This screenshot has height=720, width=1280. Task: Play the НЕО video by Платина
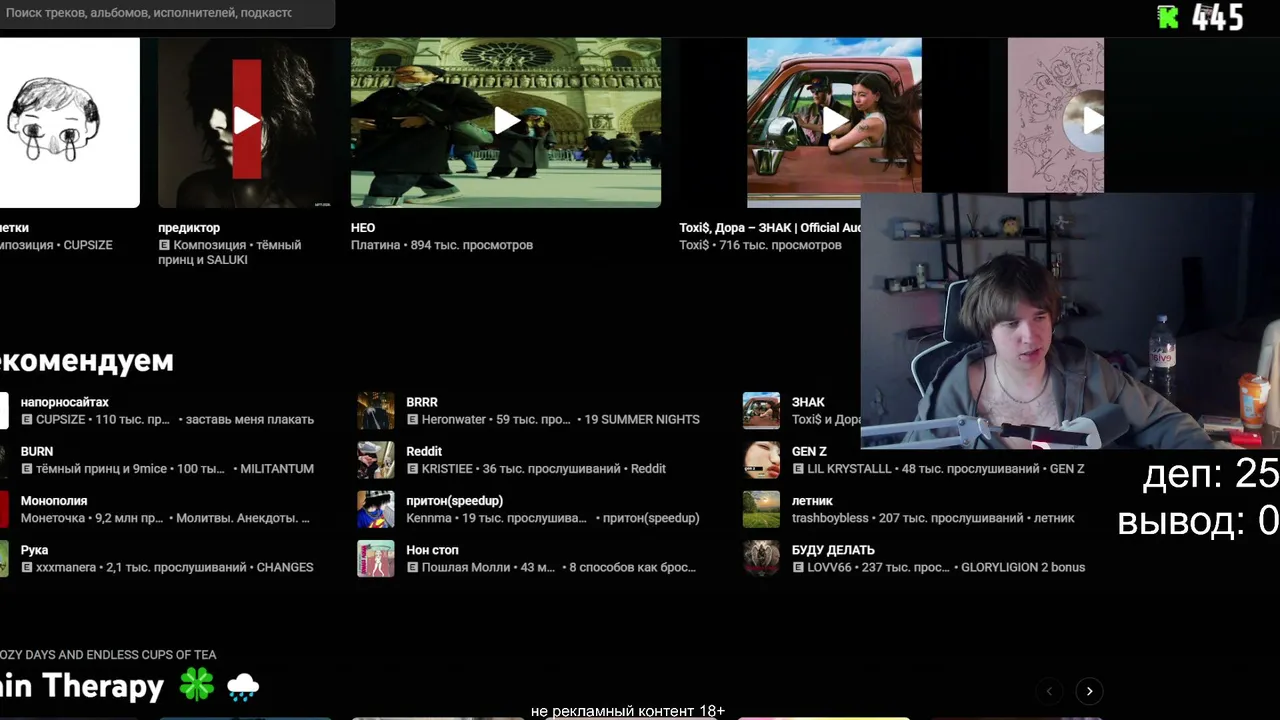(506, 122)
